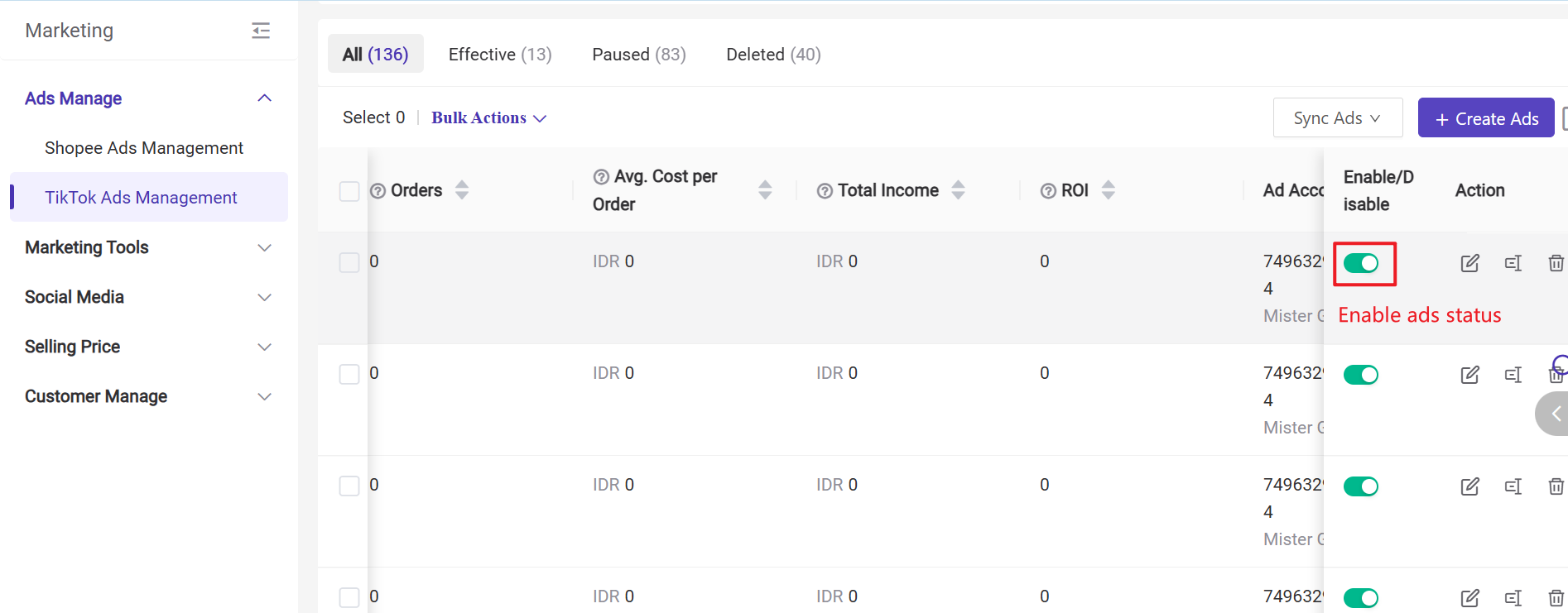
Task: Expand the Marketing Tools menu
Action: point(148,247)
